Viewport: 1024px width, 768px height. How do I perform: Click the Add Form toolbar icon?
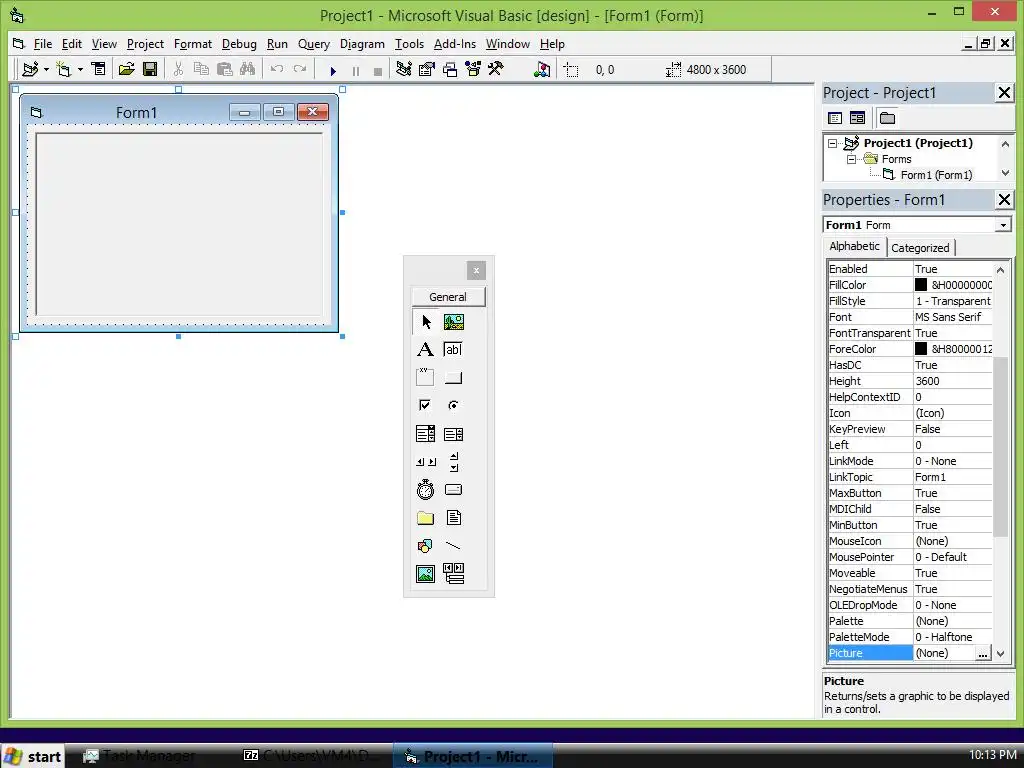tap(63, 69)
